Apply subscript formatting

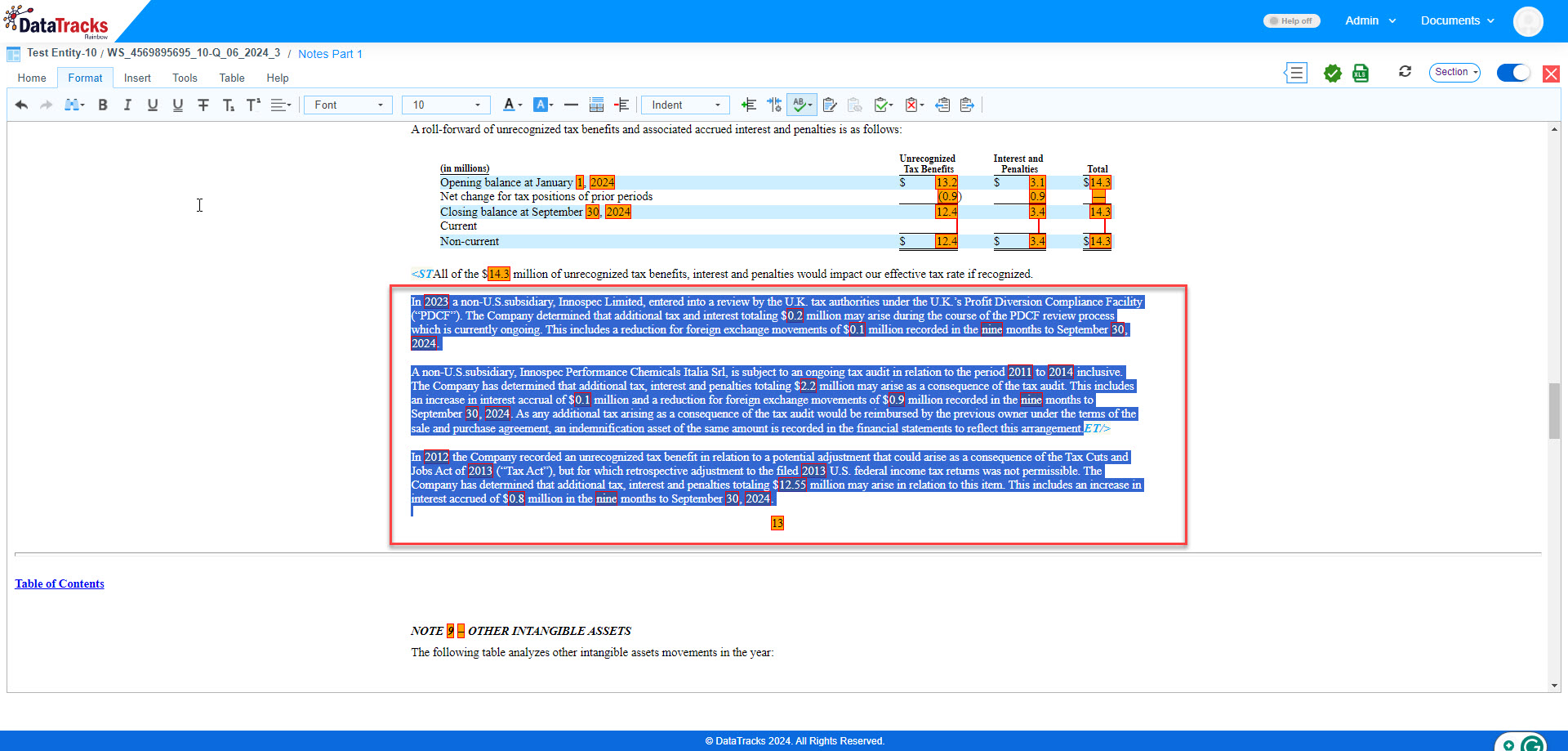(x=229, y=105)
